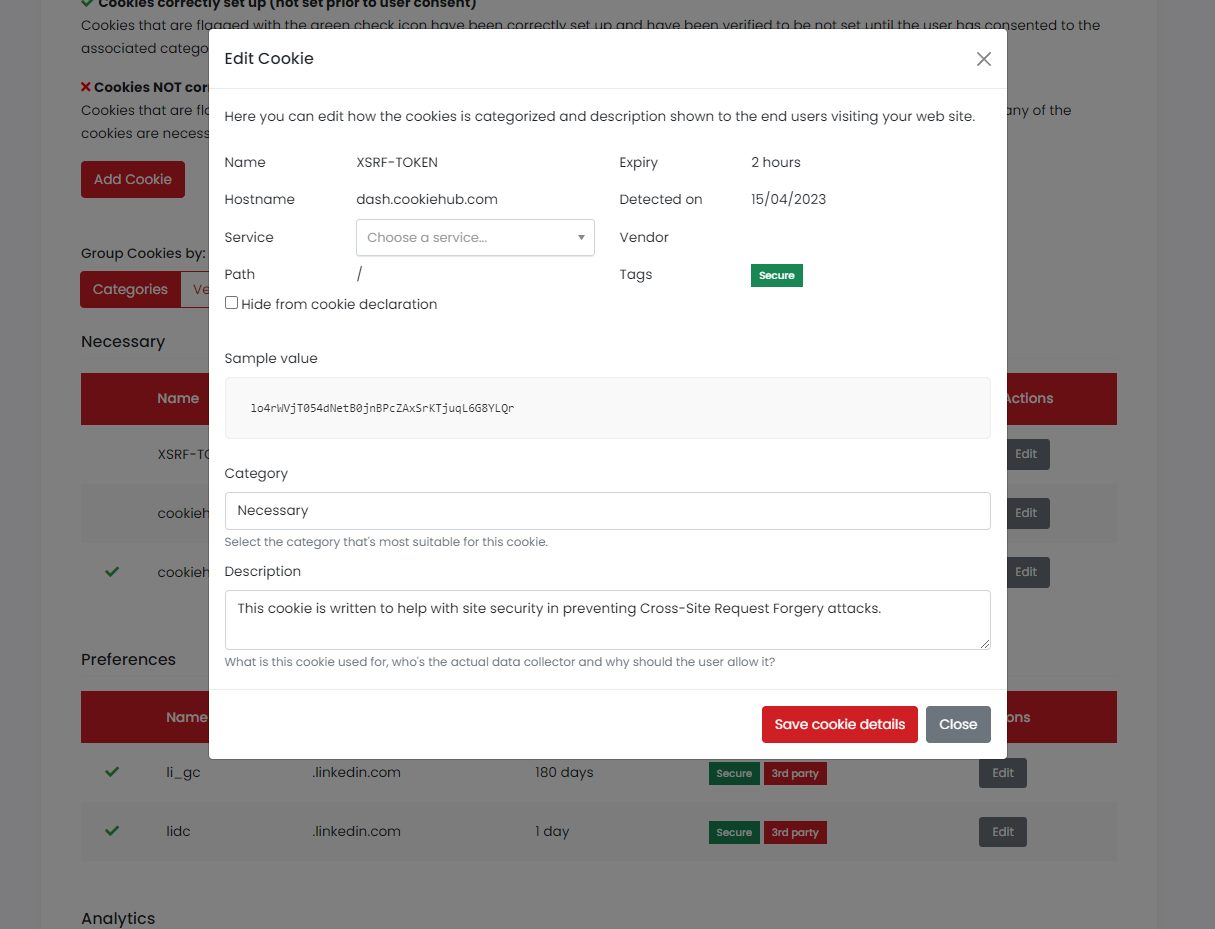Open the Category selector showing Necessary
Image resolution: width=1215 pixels, height=929 pixels.
(x=607, y=511)
